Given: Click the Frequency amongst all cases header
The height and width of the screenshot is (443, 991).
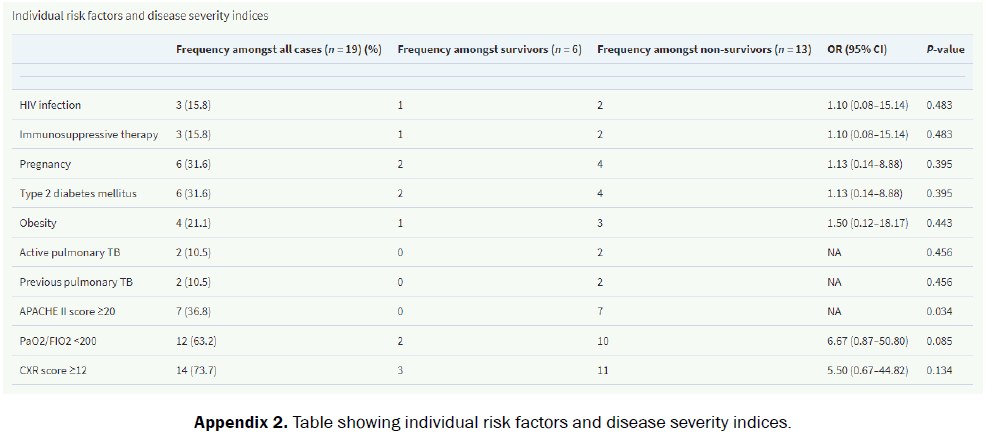Looking at the screenshot, I should click(x=278, y=50).
